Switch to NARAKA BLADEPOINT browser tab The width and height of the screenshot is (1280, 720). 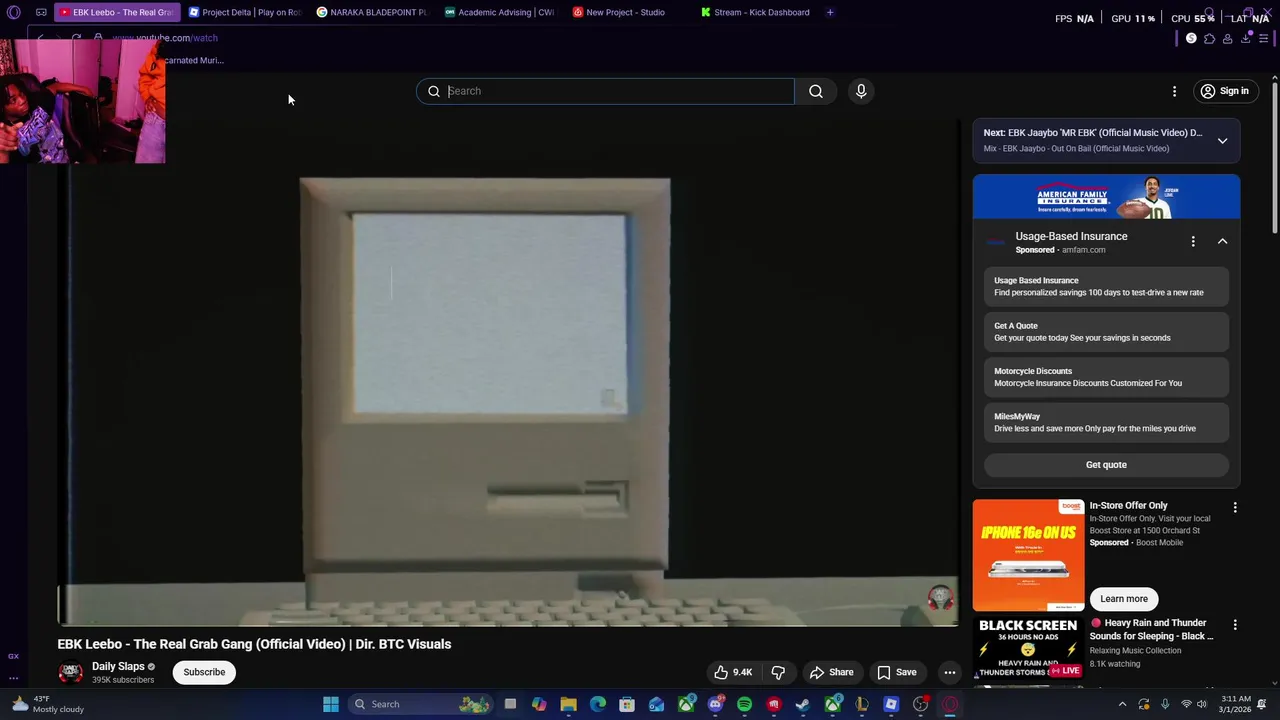[x=372, y=12]
